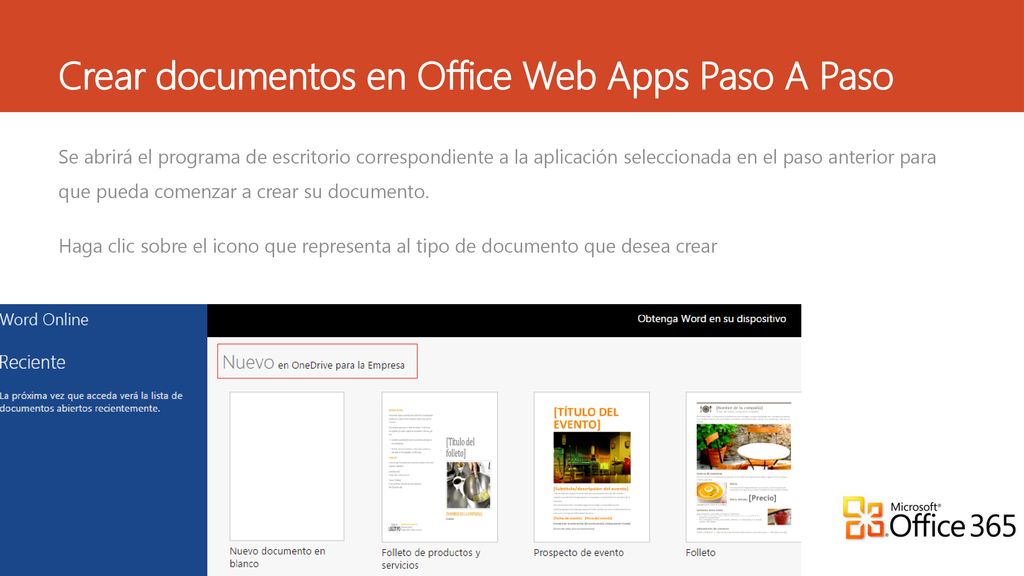Screen dimensions: 1024x576
Task: Click the Word Online title
Action: tap(44, 319)
